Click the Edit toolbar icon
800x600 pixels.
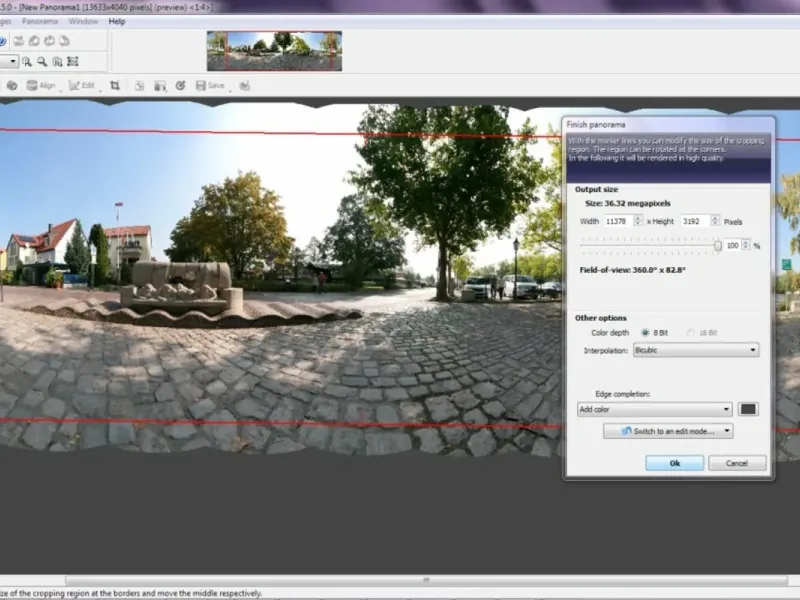point(81,86)
